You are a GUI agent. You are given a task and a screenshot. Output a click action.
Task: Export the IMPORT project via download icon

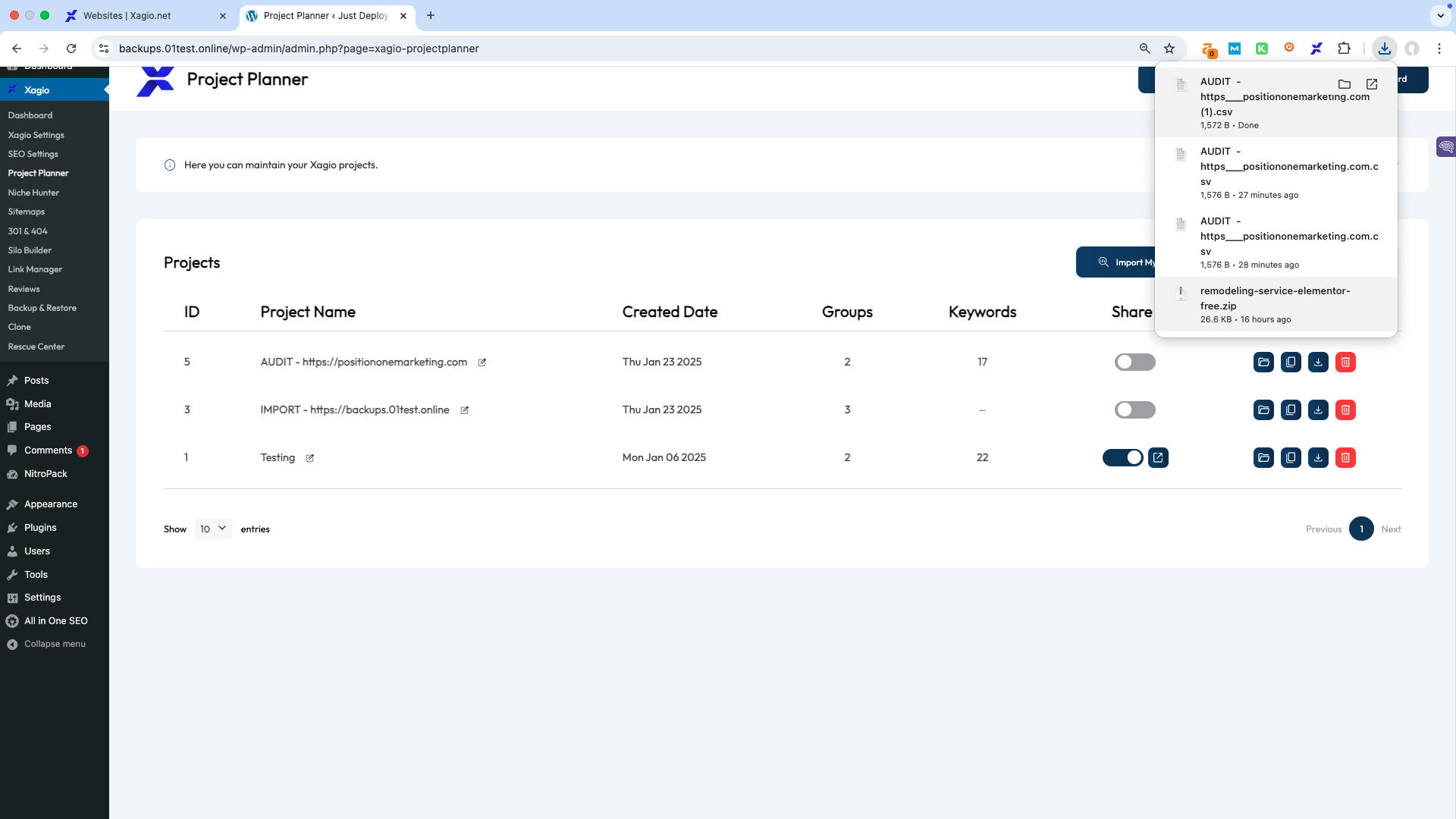1318,409
